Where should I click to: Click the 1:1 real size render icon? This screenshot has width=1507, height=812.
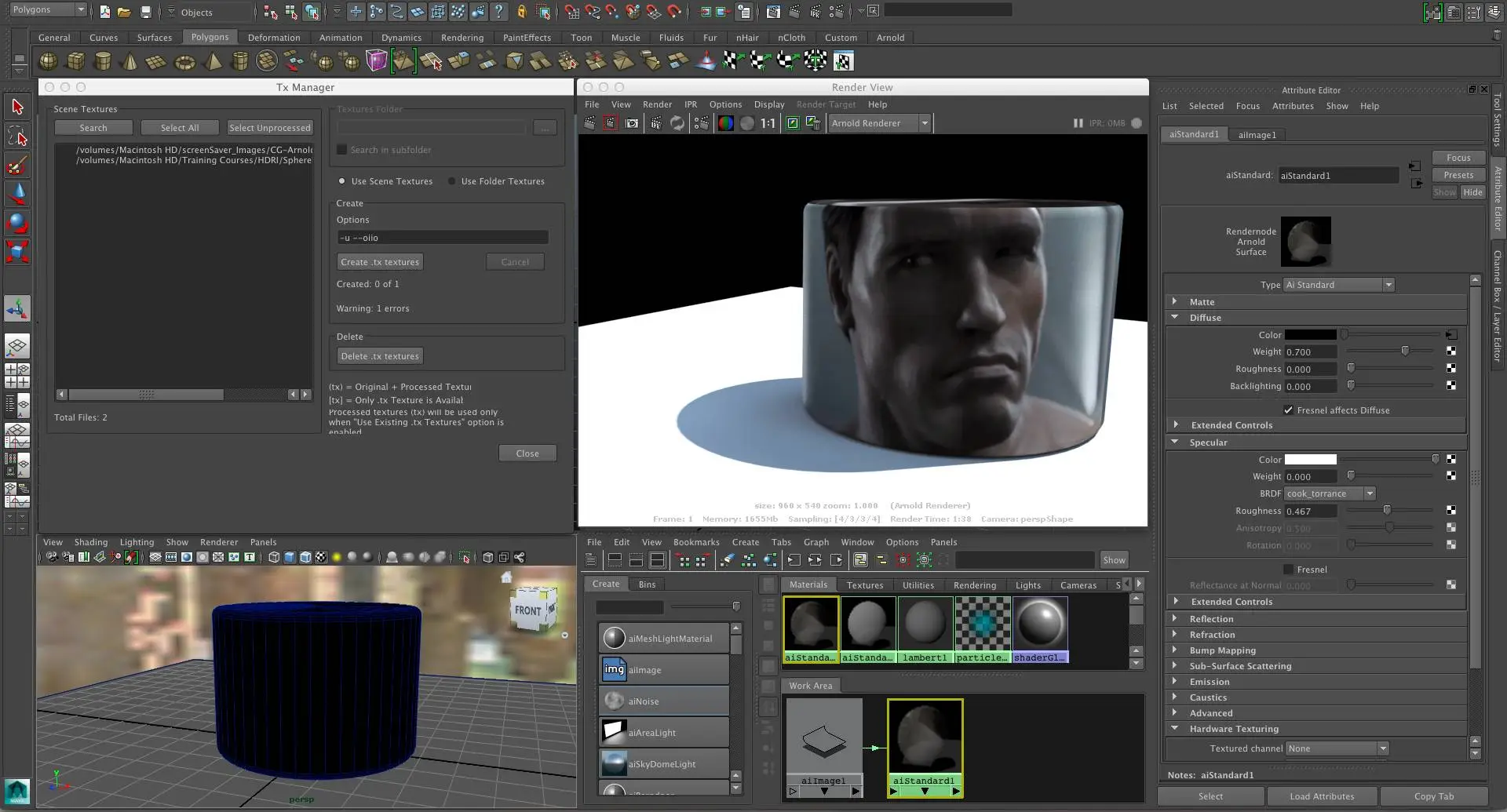click(767, 123)
